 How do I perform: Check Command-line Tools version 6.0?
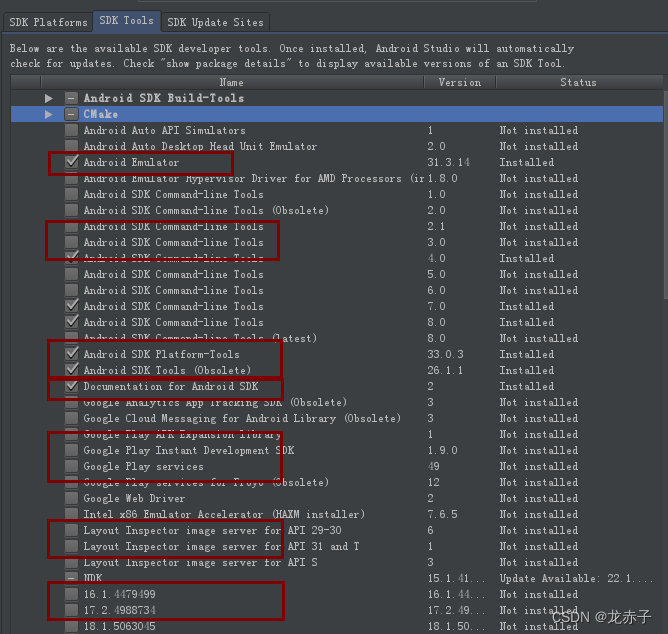click(72, 290)
